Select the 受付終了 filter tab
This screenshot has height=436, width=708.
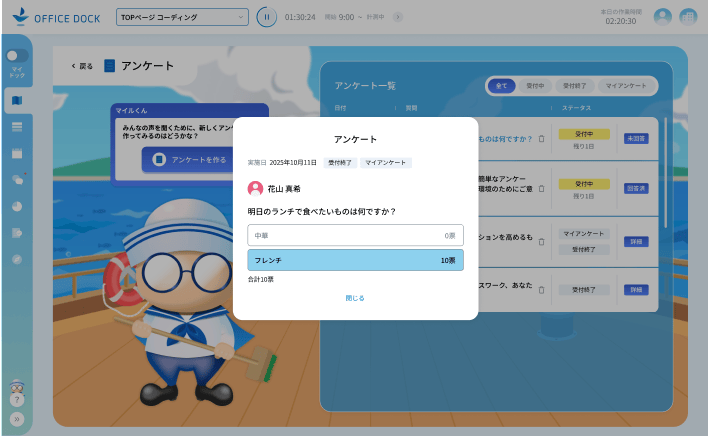tap(574, 86)
